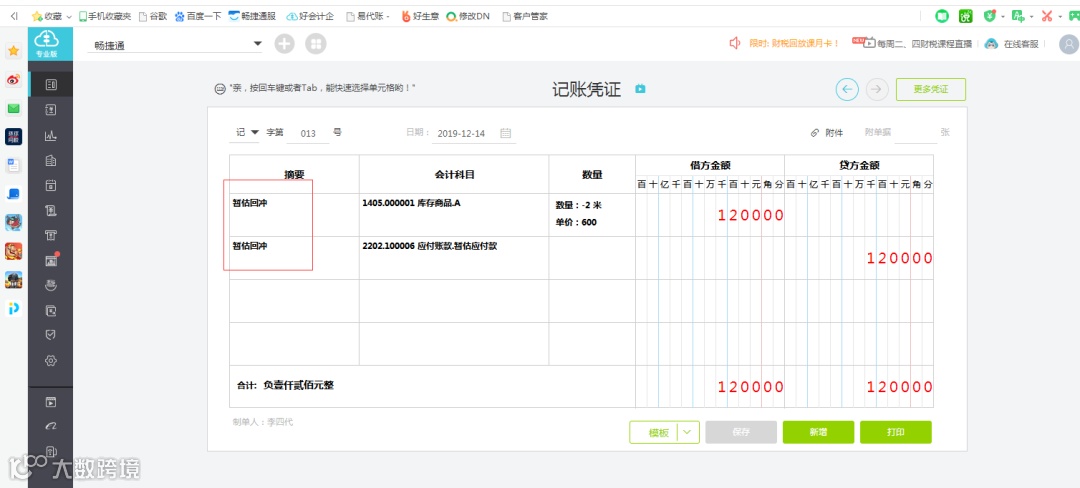Click debit amount 120000 in first row
This screenshot has width=1080, height=488.
pos(751,215)
